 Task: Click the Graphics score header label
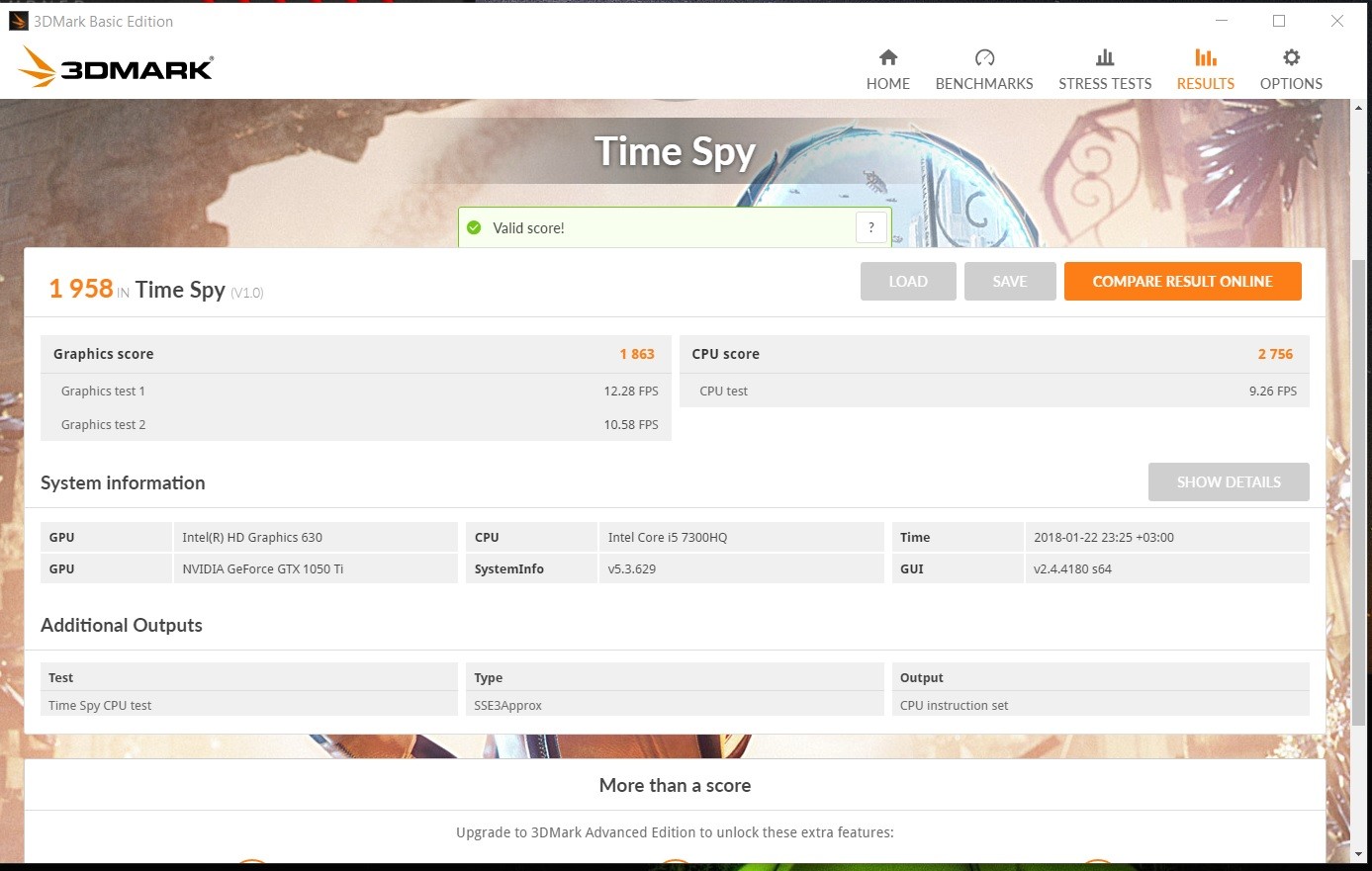[104, 354]
